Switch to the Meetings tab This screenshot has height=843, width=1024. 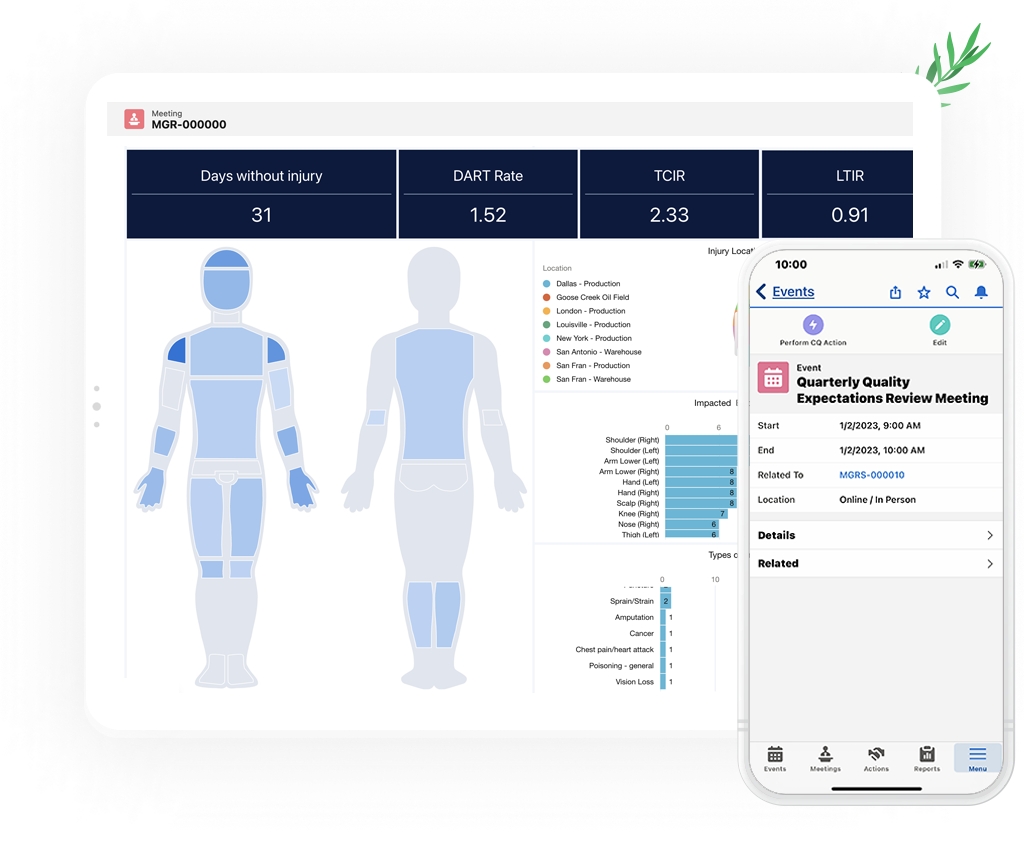pos(825,758)
